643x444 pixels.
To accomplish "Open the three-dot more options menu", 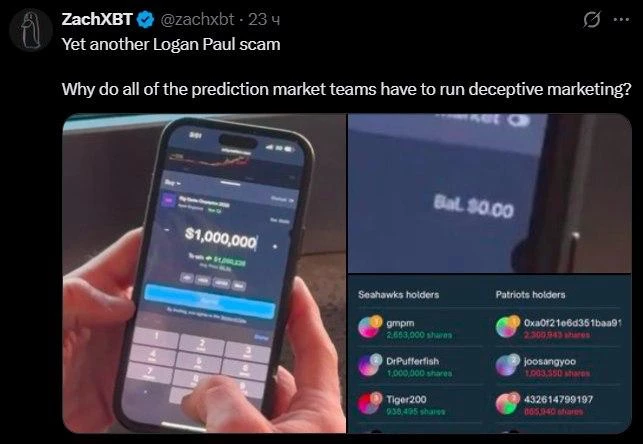I will pos(621,19).
